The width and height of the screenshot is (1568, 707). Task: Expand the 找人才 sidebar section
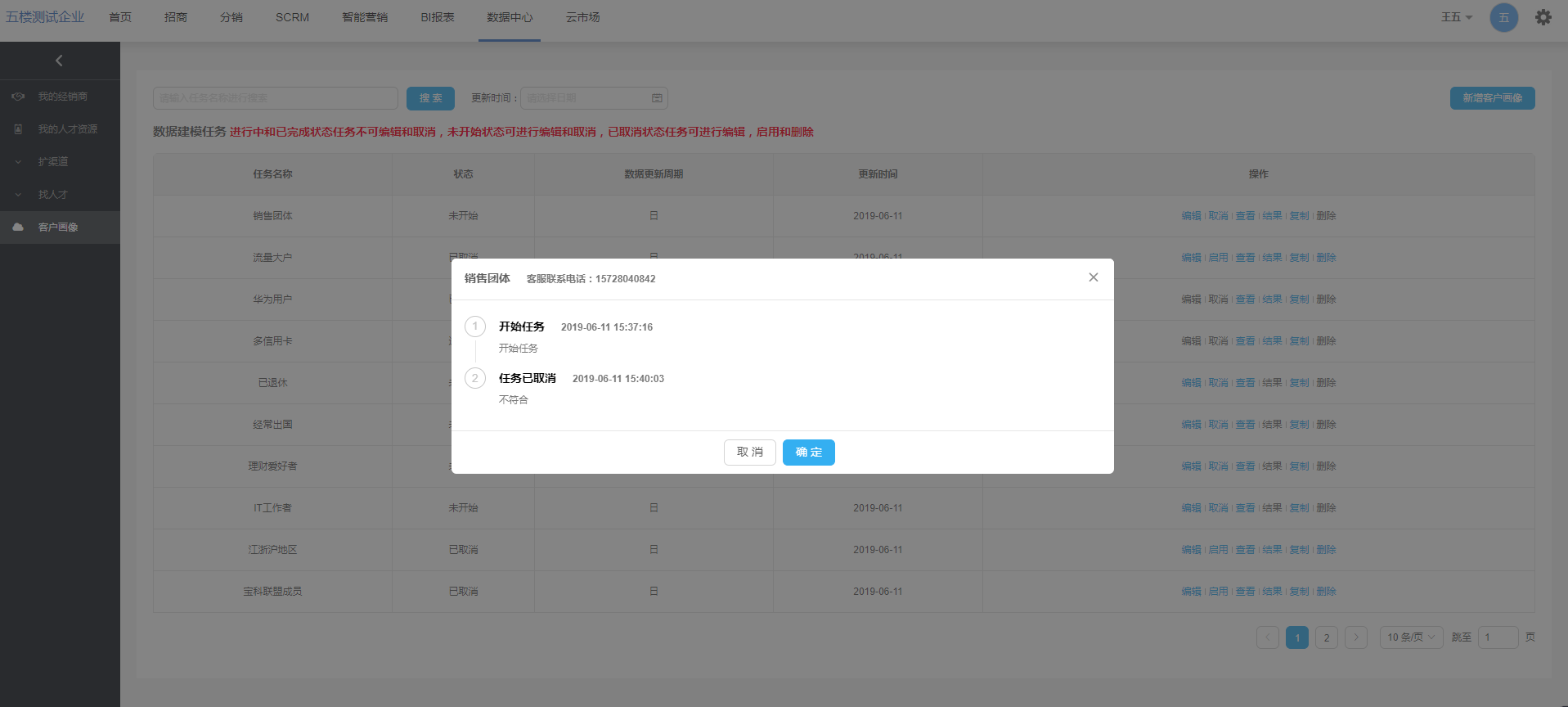pos(18,195)
